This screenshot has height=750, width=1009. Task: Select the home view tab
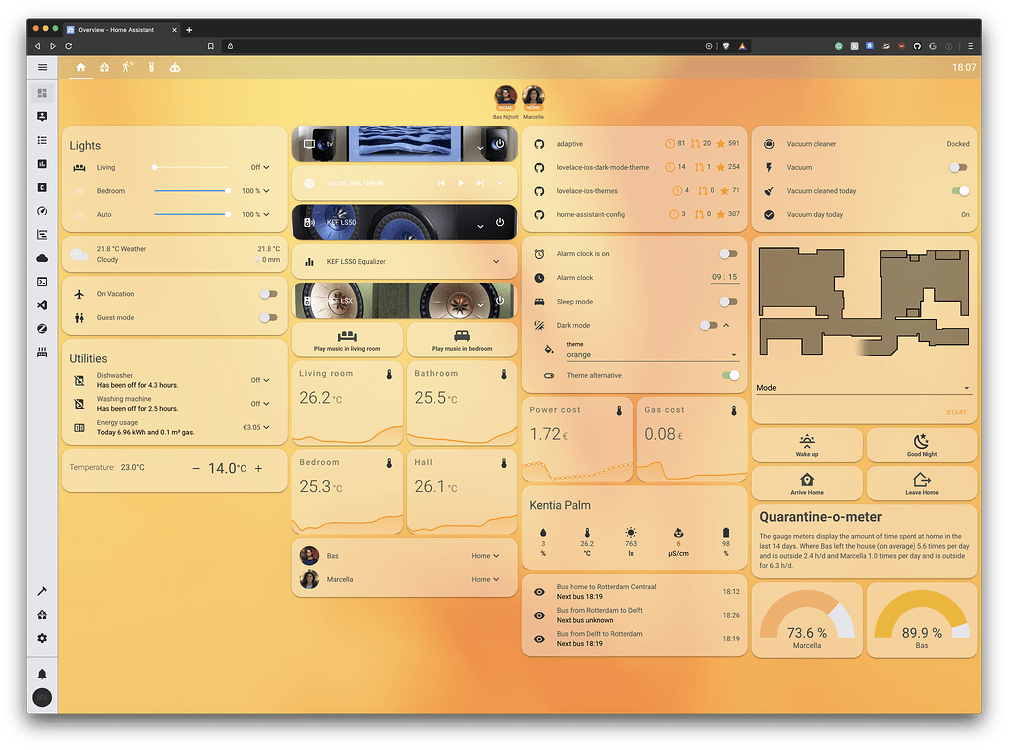point(80,67)
